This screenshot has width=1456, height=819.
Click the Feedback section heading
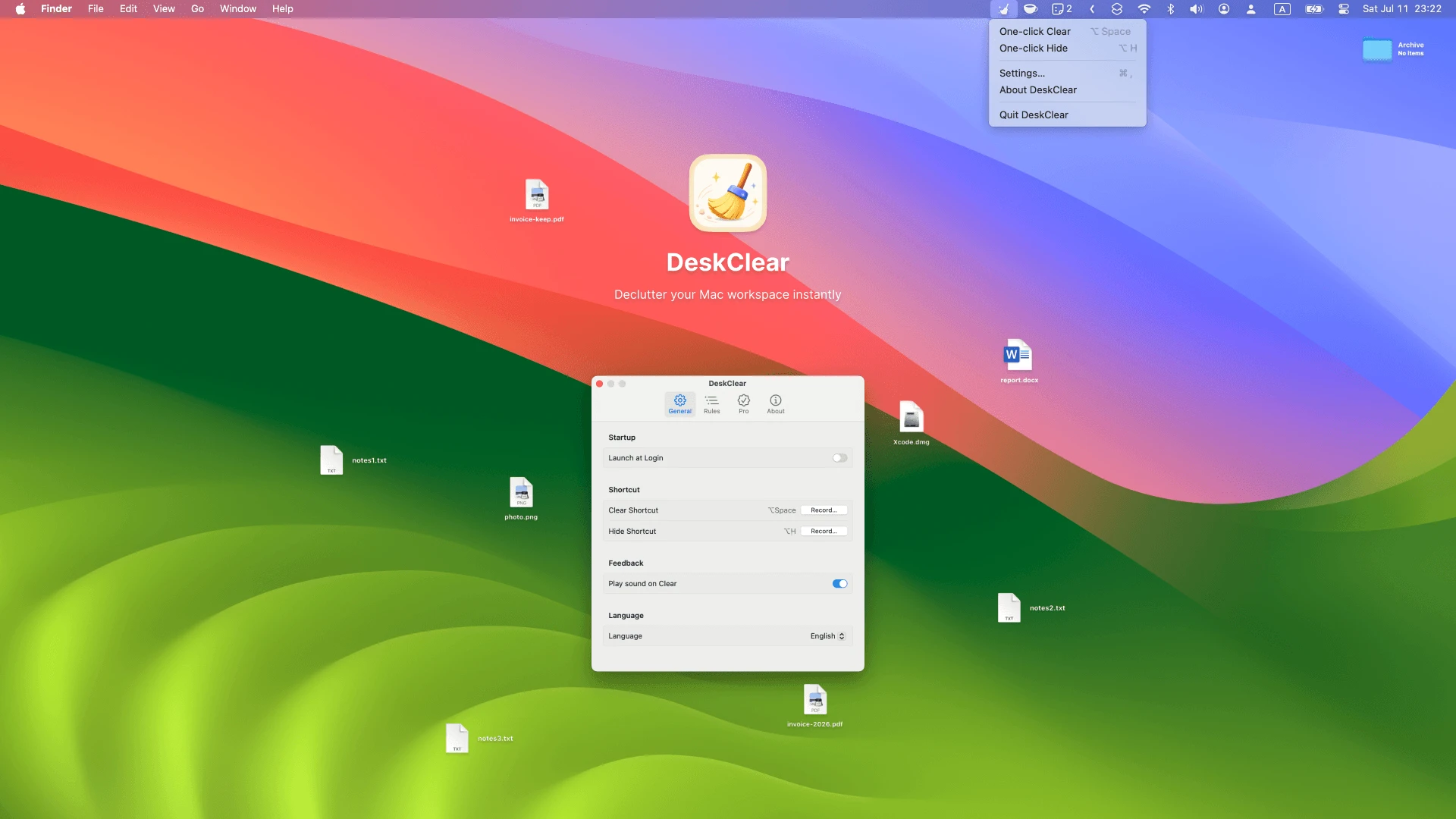[626, 563]
